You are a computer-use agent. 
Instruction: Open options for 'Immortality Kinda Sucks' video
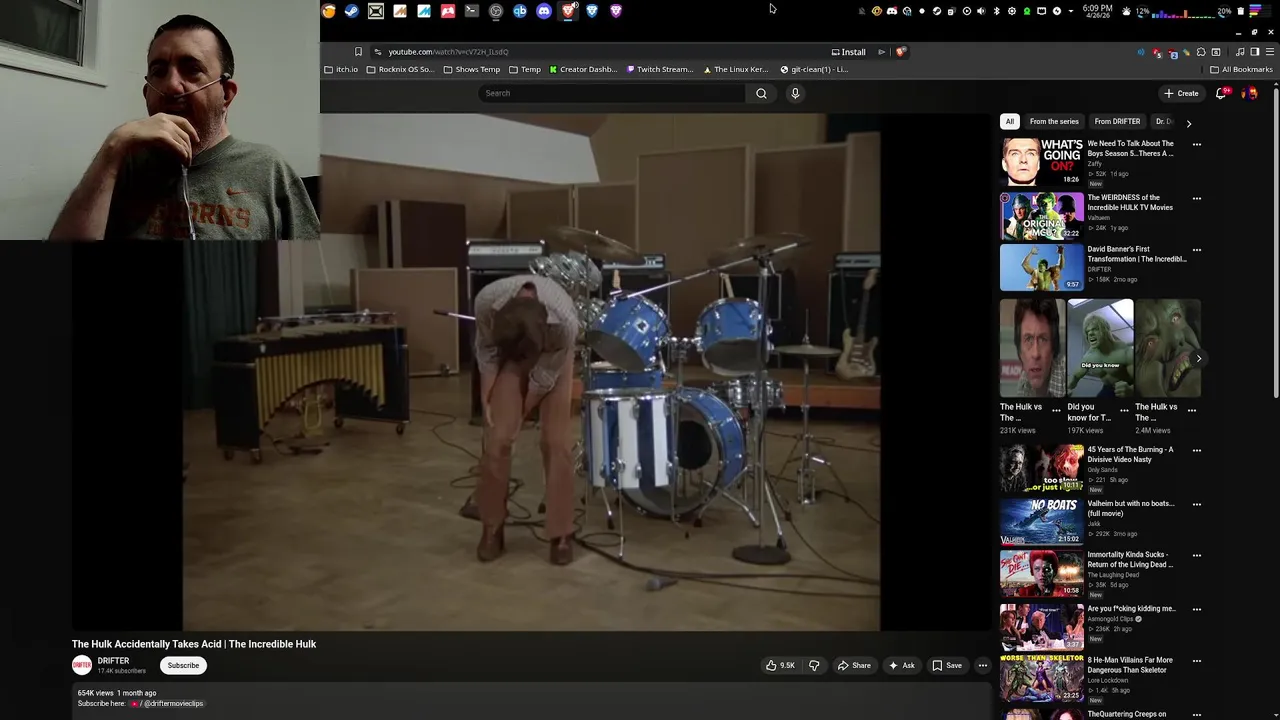[x=1196, y=555]
